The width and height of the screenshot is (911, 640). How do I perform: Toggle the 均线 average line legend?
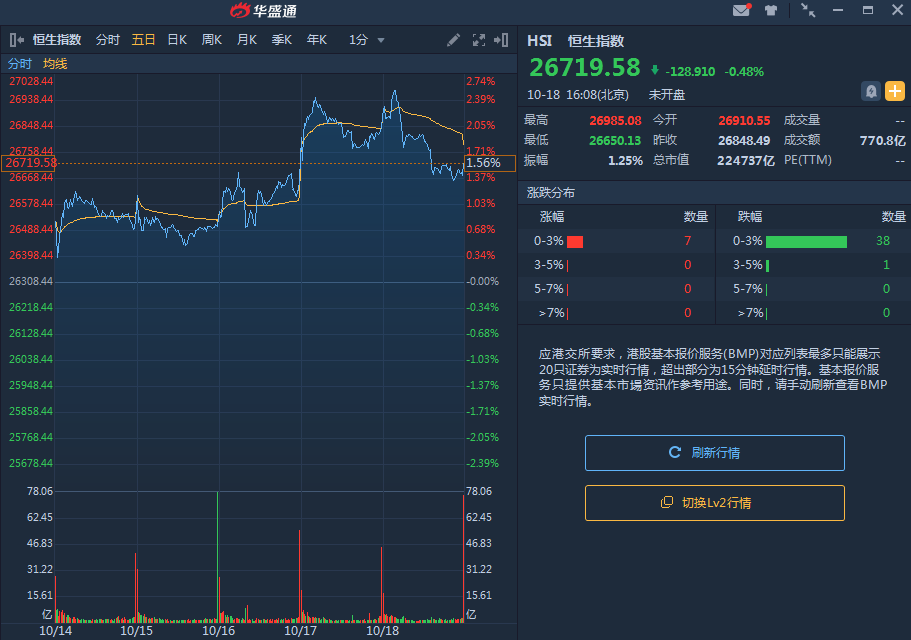55,64
